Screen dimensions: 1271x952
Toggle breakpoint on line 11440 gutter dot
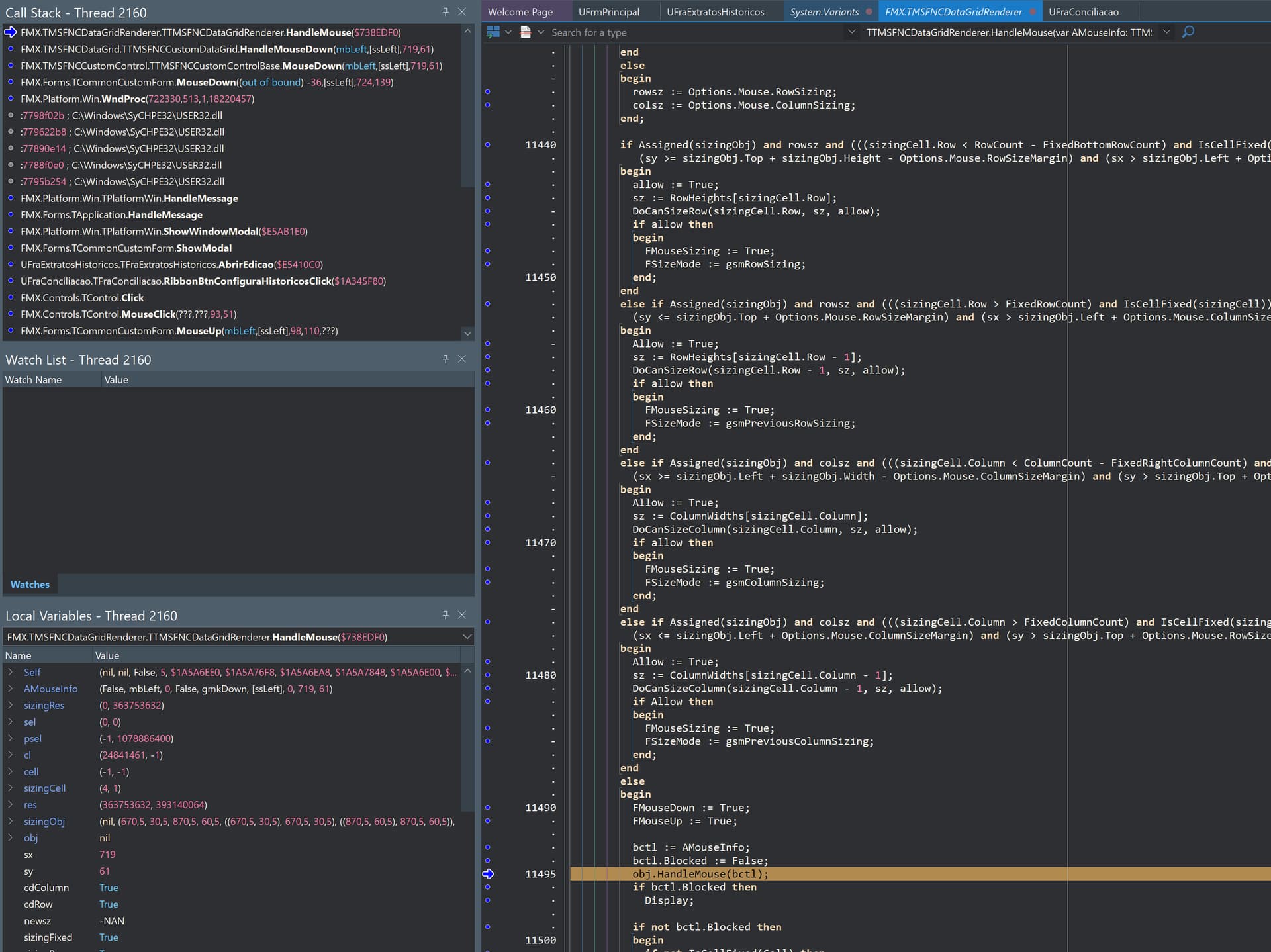488,144
